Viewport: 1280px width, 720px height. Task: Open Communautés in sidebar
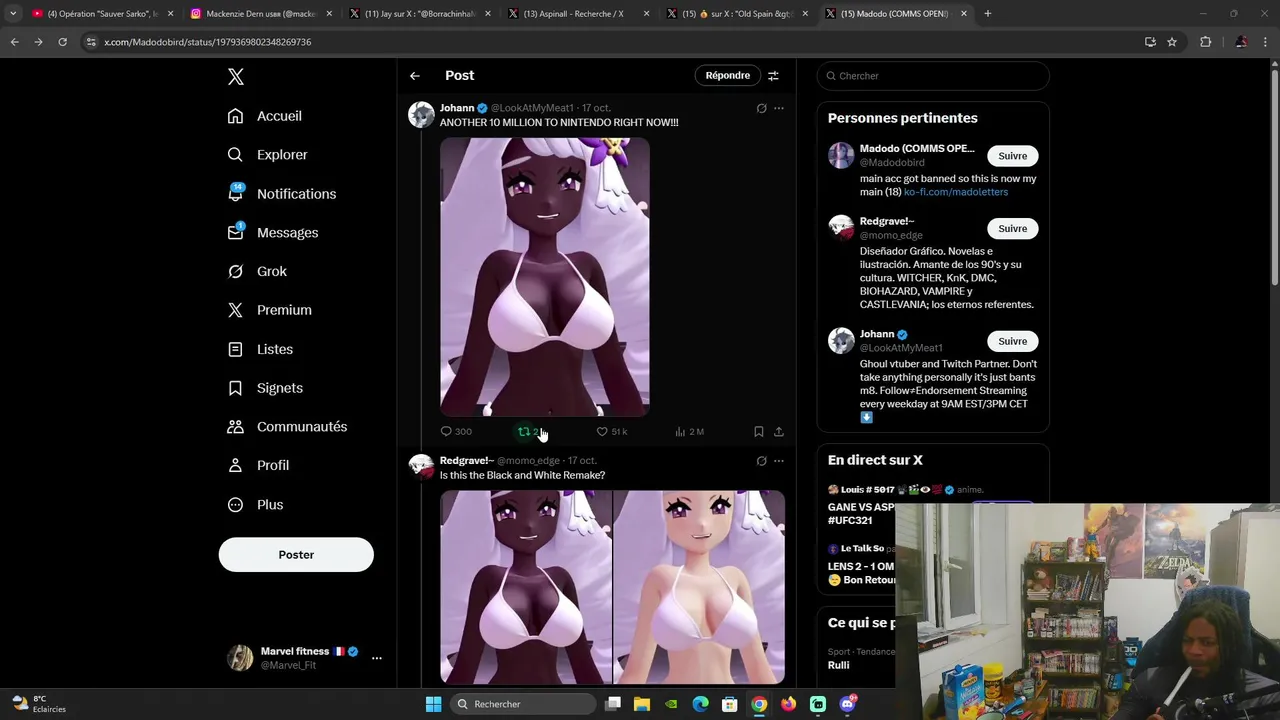pyautogui.click(x=287, y=427)
